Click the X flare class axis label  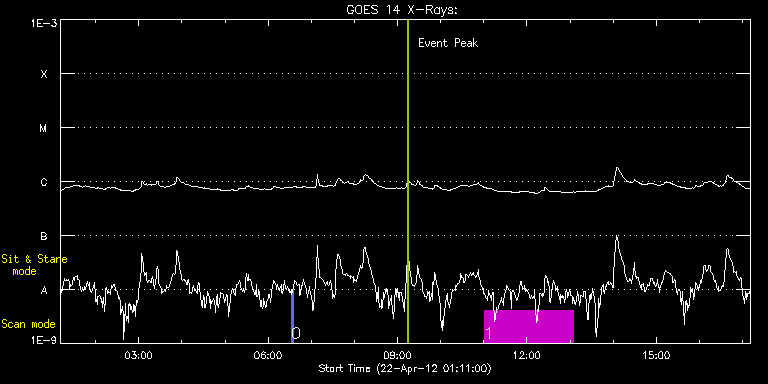pos(44,74)
